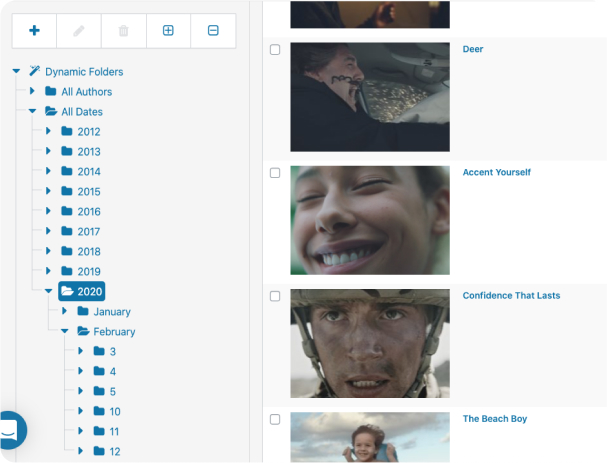Select the "All Authors" folder label
The height and width of the screenshot is (463, 607).
(x=87, y=92)
